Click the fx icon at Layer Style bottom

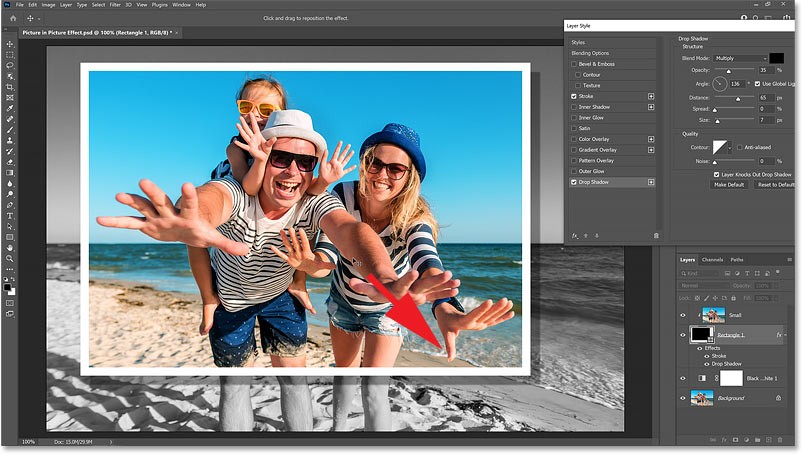575,235
